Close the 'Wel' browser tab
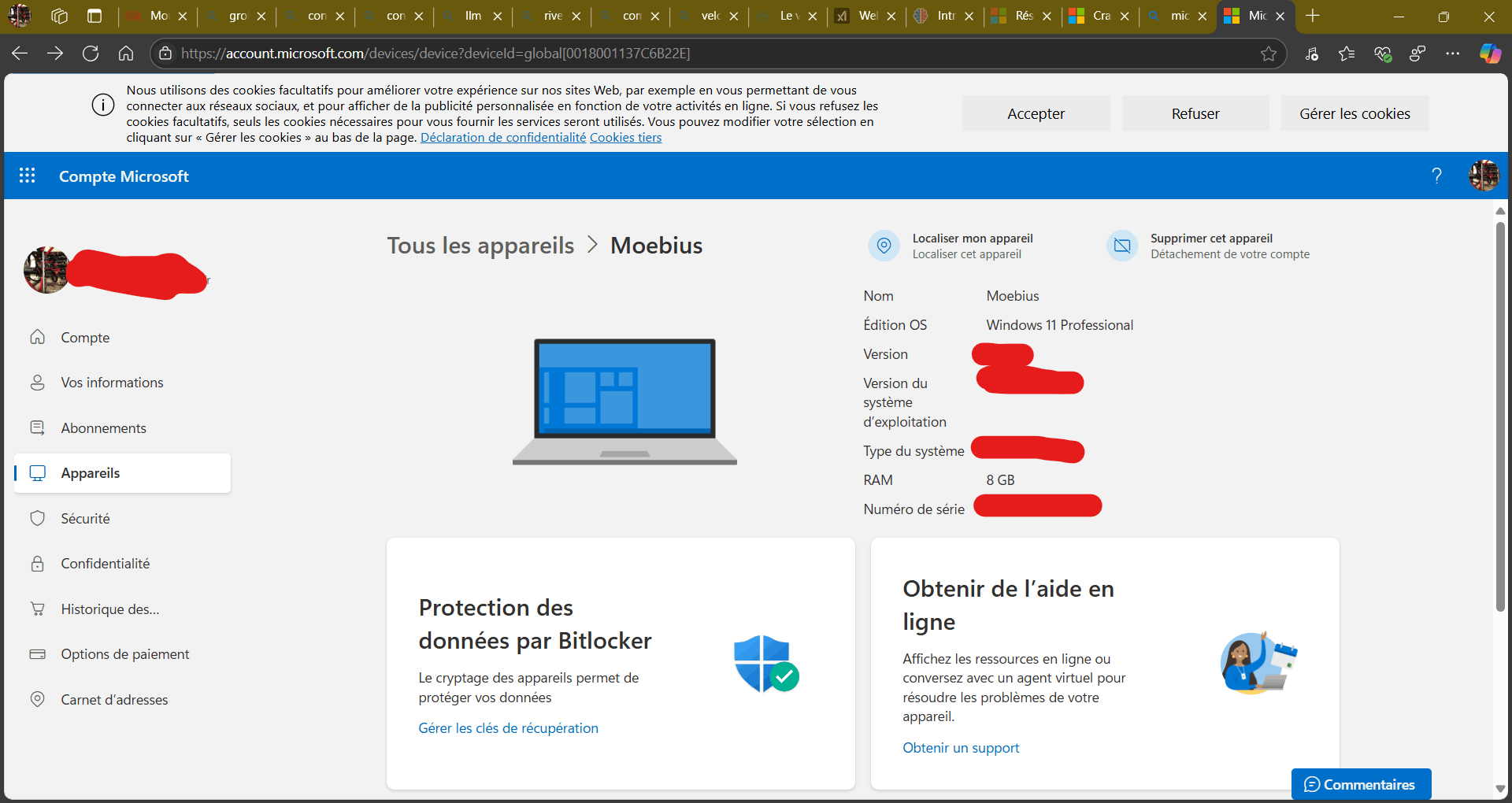Viewport: 1512px width, 803px height. (x=891, y=16)
